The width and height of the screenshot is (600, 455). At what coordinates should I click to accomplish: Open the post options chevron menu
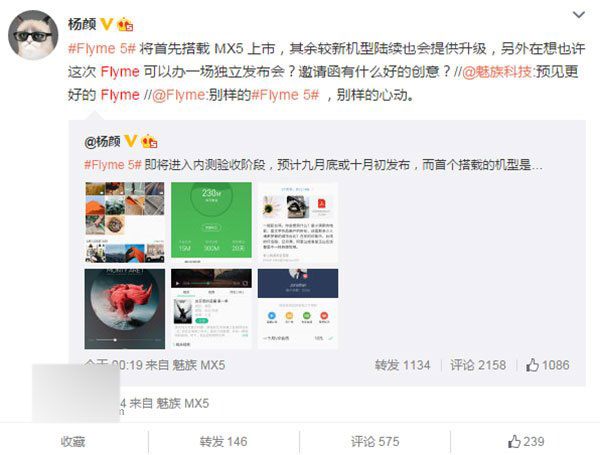coord(579,15)
